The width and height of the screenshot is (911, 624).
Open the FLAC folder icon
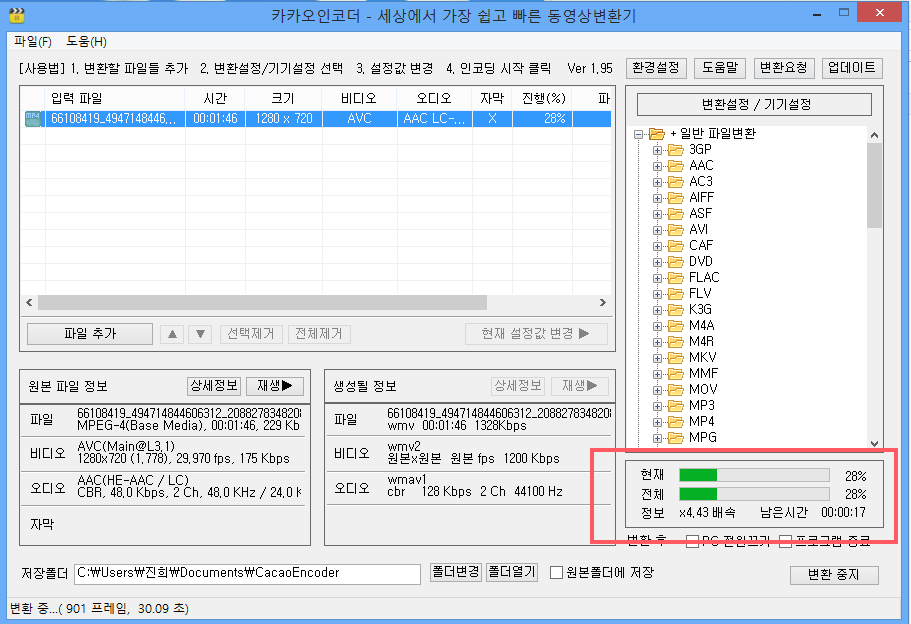(x=675, y=278)
